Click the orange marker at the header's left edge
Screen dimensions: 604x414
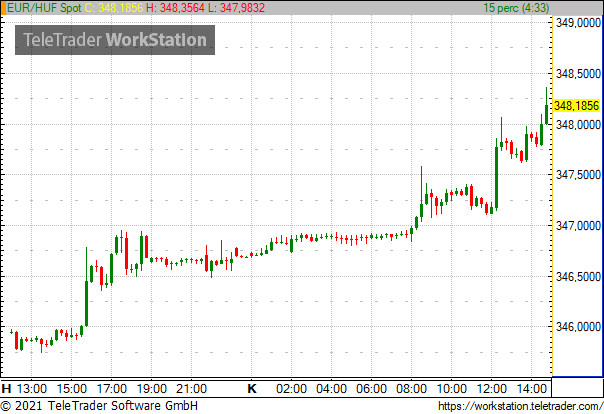3,8
